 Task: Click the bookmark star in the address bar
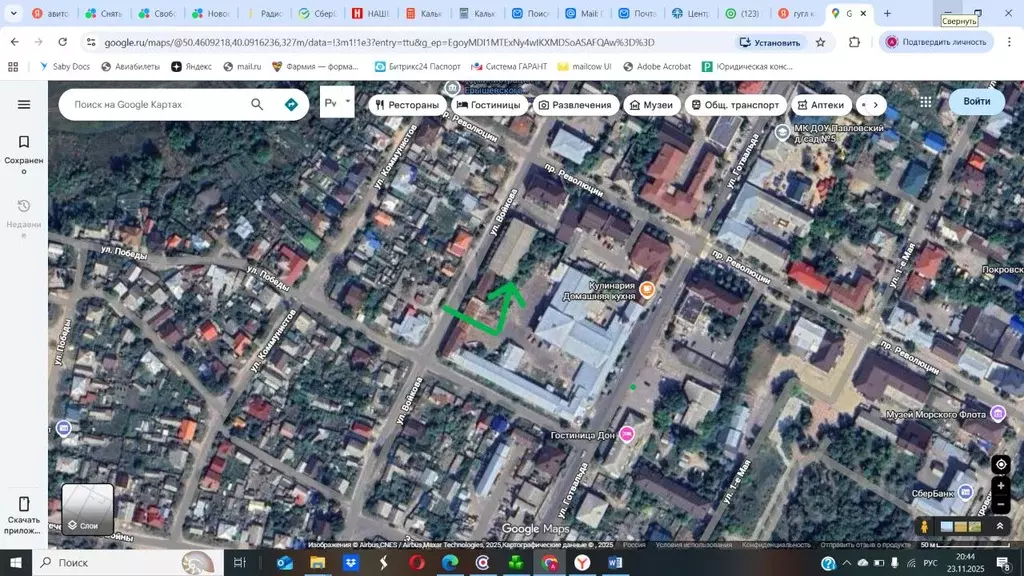pos(819,42)
